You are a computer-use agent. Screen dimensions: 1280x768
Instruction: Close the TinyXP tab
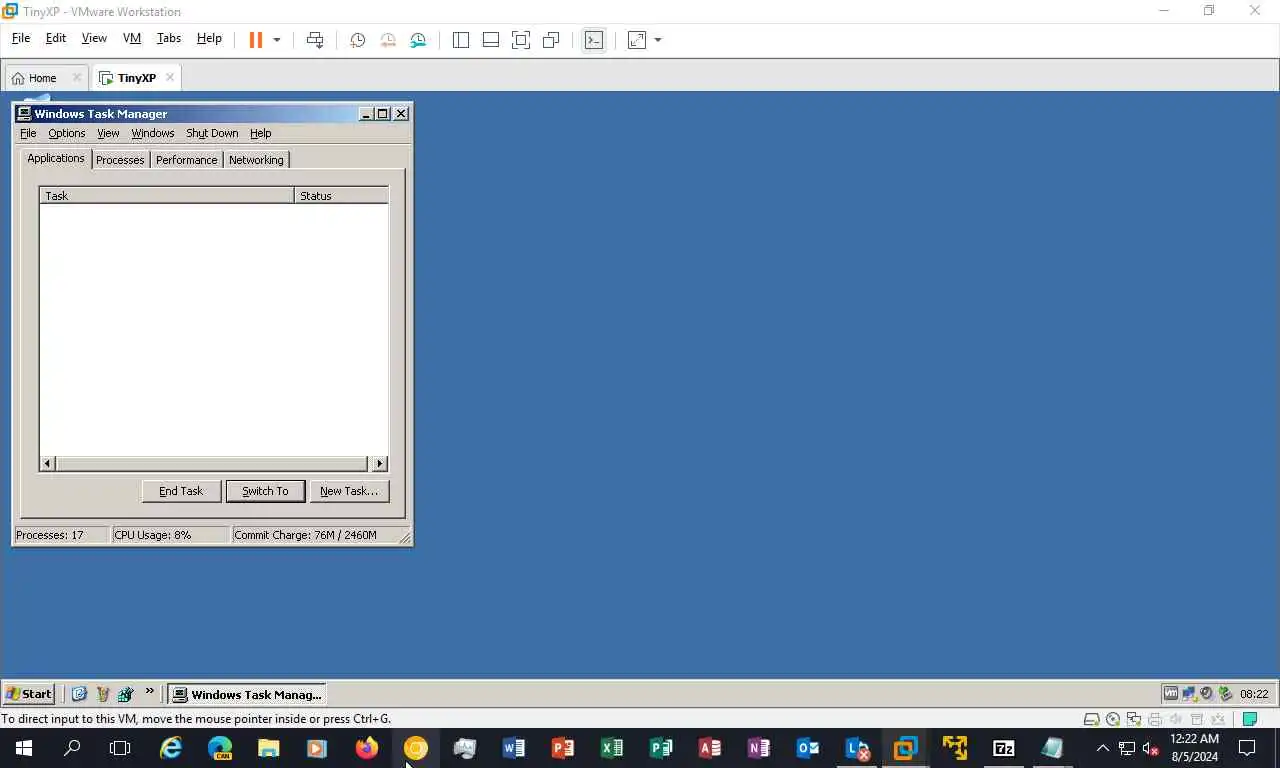coord(170,77)
